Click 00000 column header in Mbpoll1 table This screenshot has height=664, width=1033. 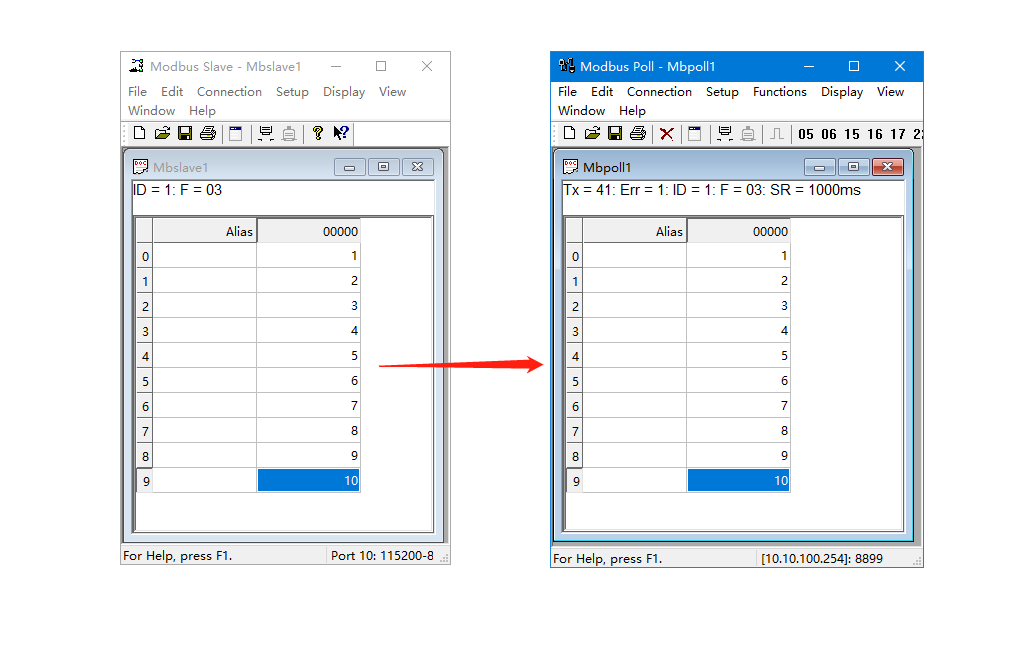point(738,231)
